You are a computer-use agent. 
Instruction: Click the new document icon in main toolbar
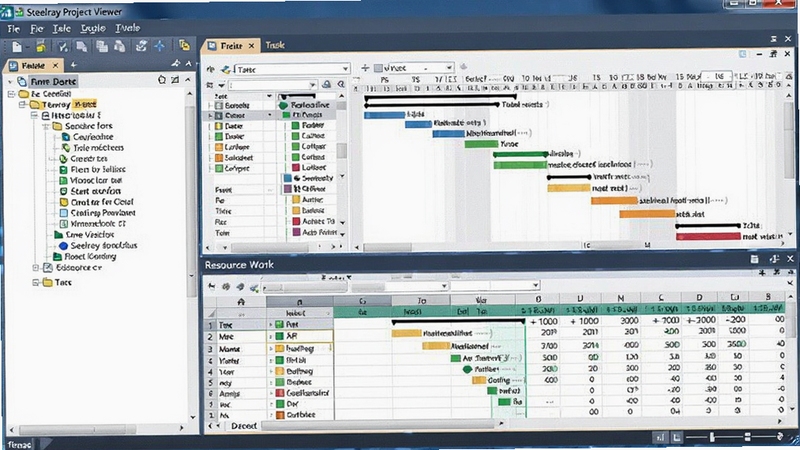(17, 47)
